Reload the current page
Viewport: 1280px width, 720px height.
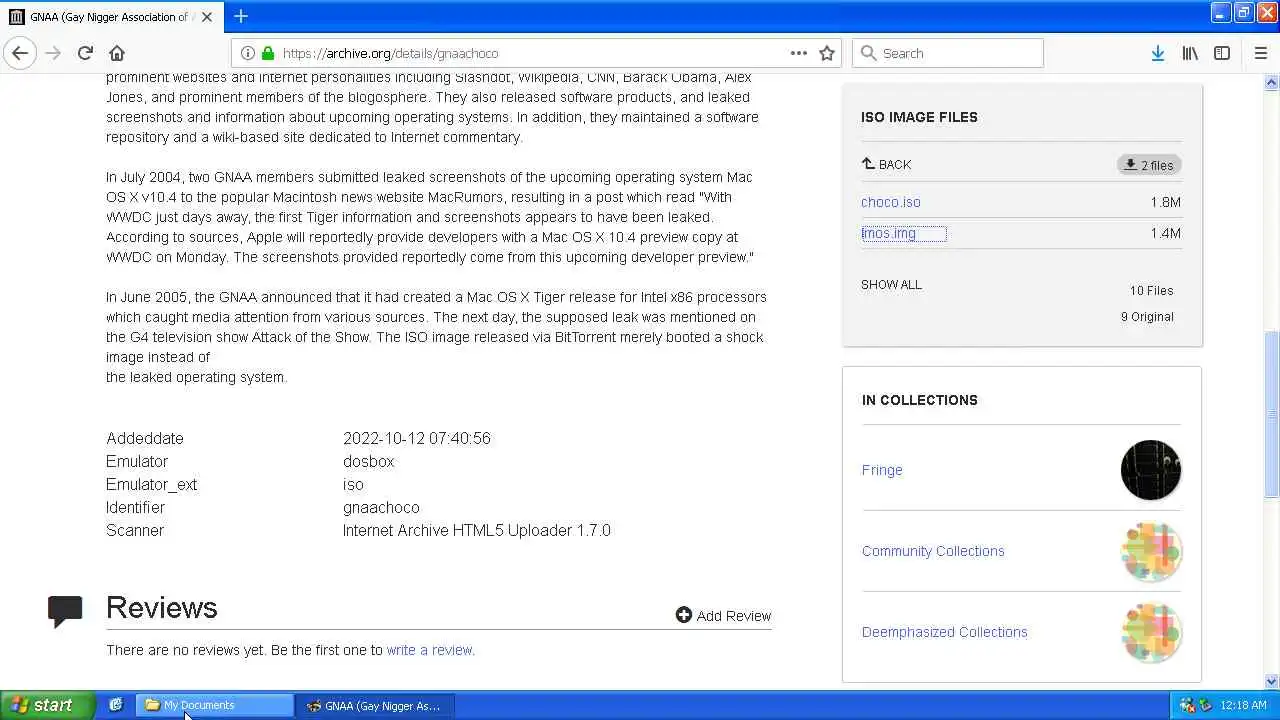point(85,53)
